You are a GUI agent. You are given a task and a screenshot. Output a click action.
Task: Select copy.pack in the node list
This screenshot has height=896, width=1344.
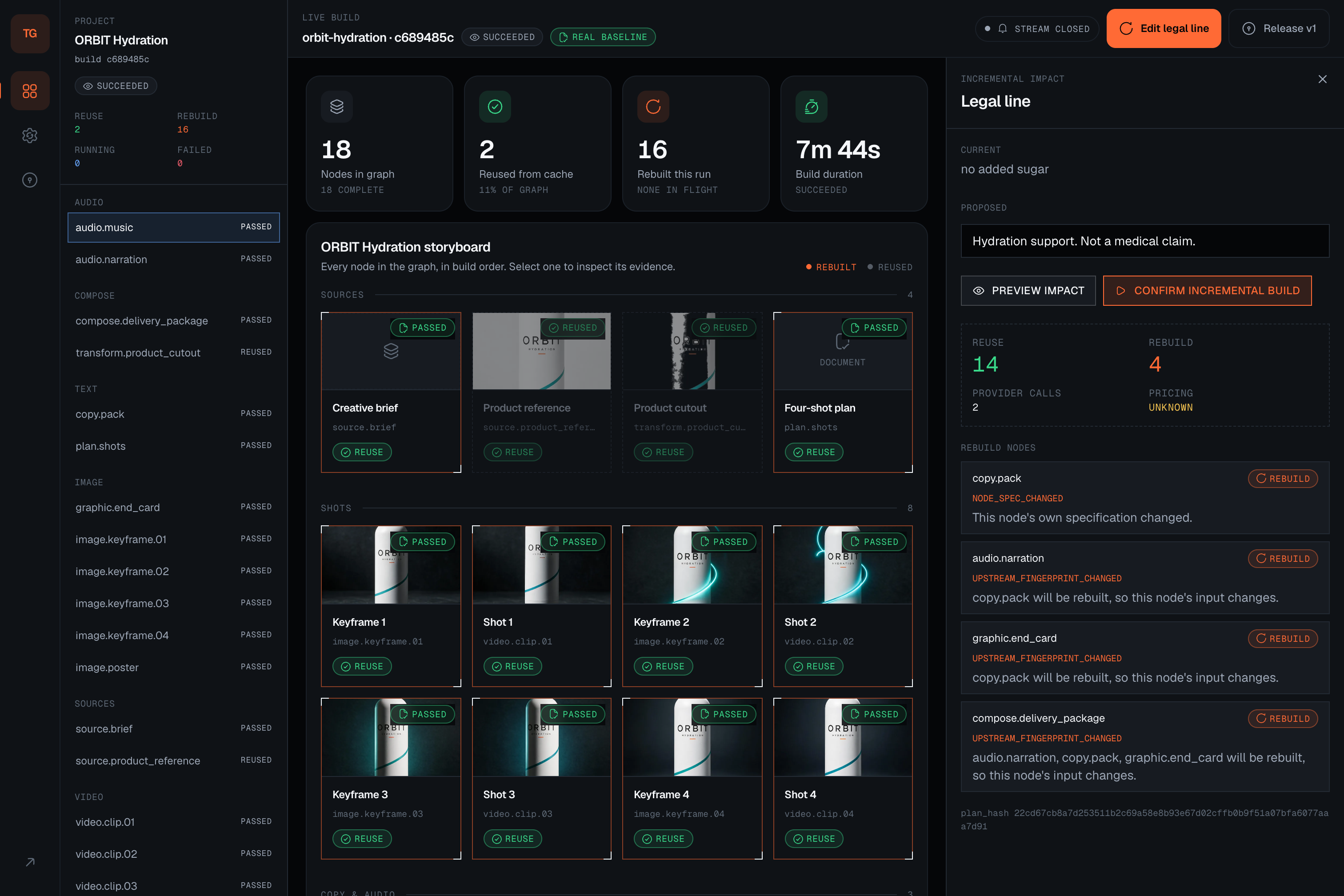174,414
